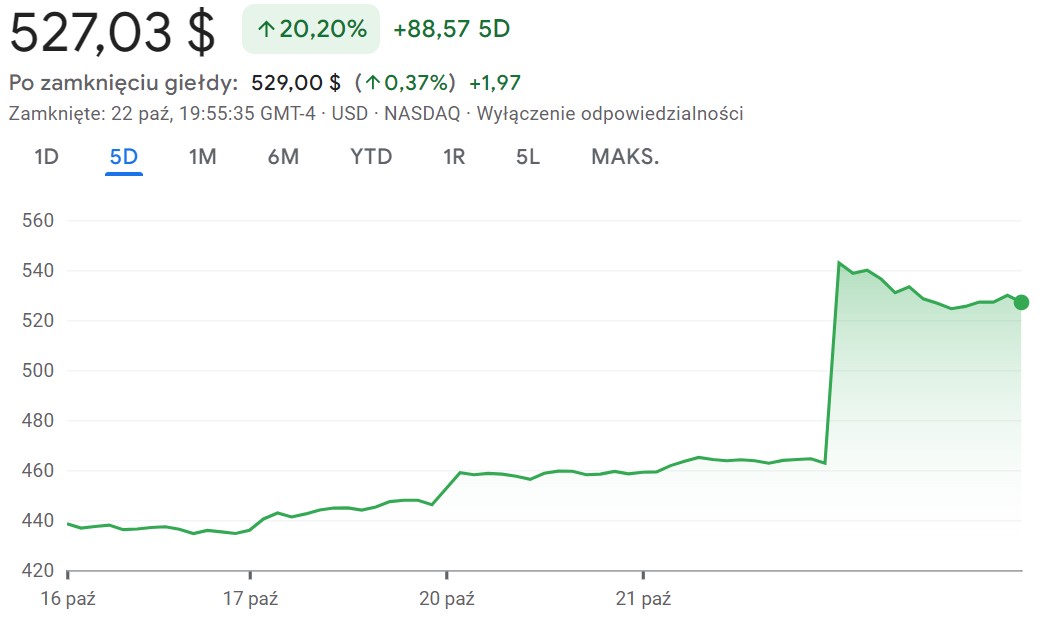The width and height of the screenshot is (1040, 628).
Task: Click the 21 paź date marker
Action: 643,599
